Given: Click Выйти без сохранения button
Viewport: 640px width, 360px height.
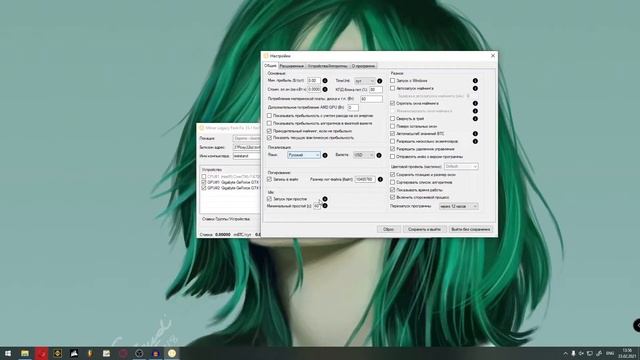Looking at the screenshot, I should [x=471, y=229].
